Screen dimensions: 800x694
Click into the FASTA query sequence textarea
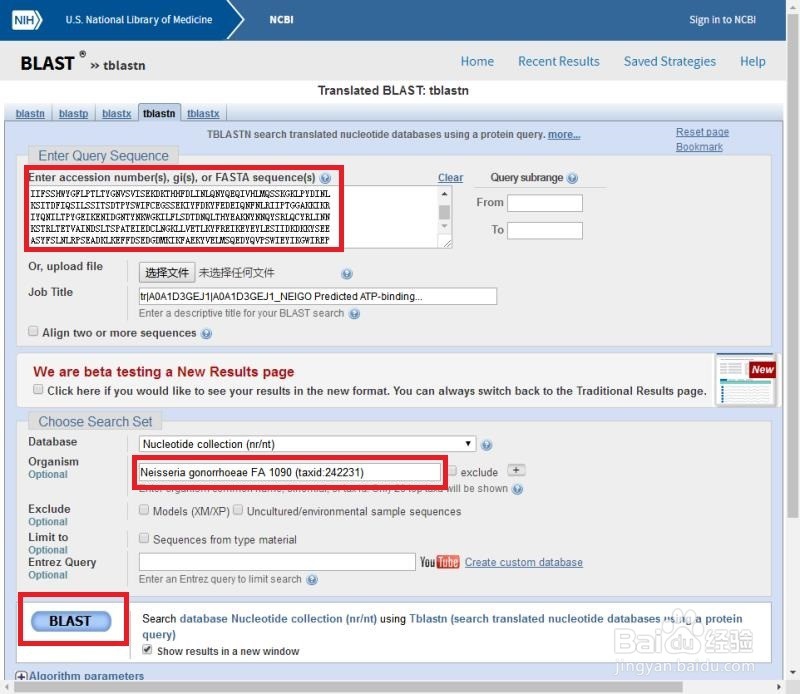tap(232, 217)
